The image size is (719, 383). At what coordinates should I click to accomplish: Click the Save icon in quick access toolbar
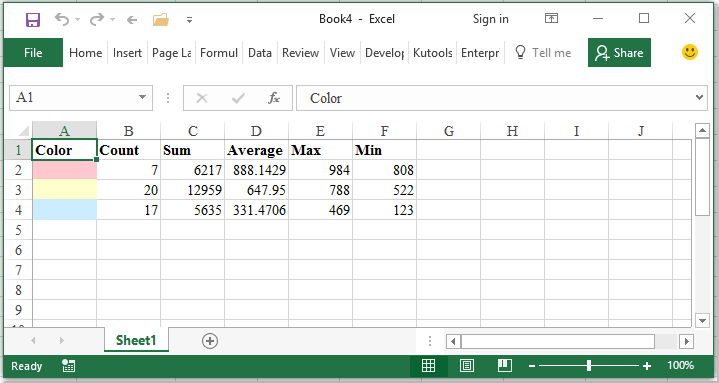pos(33,20)
